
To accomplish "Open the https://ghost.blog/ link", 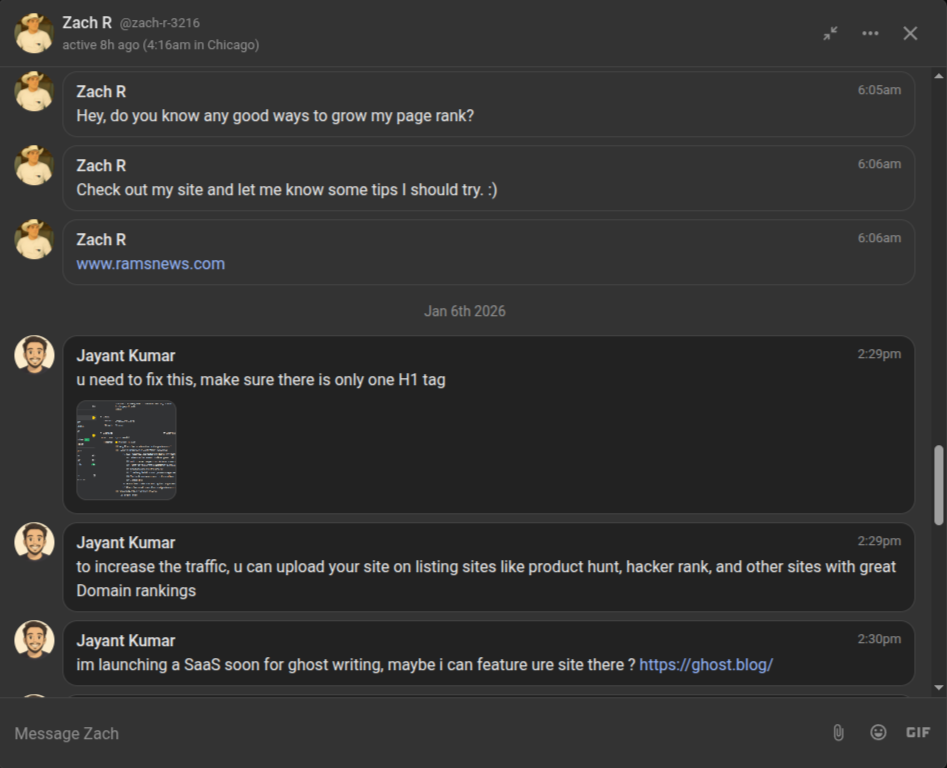I will (x=706, y=664).
